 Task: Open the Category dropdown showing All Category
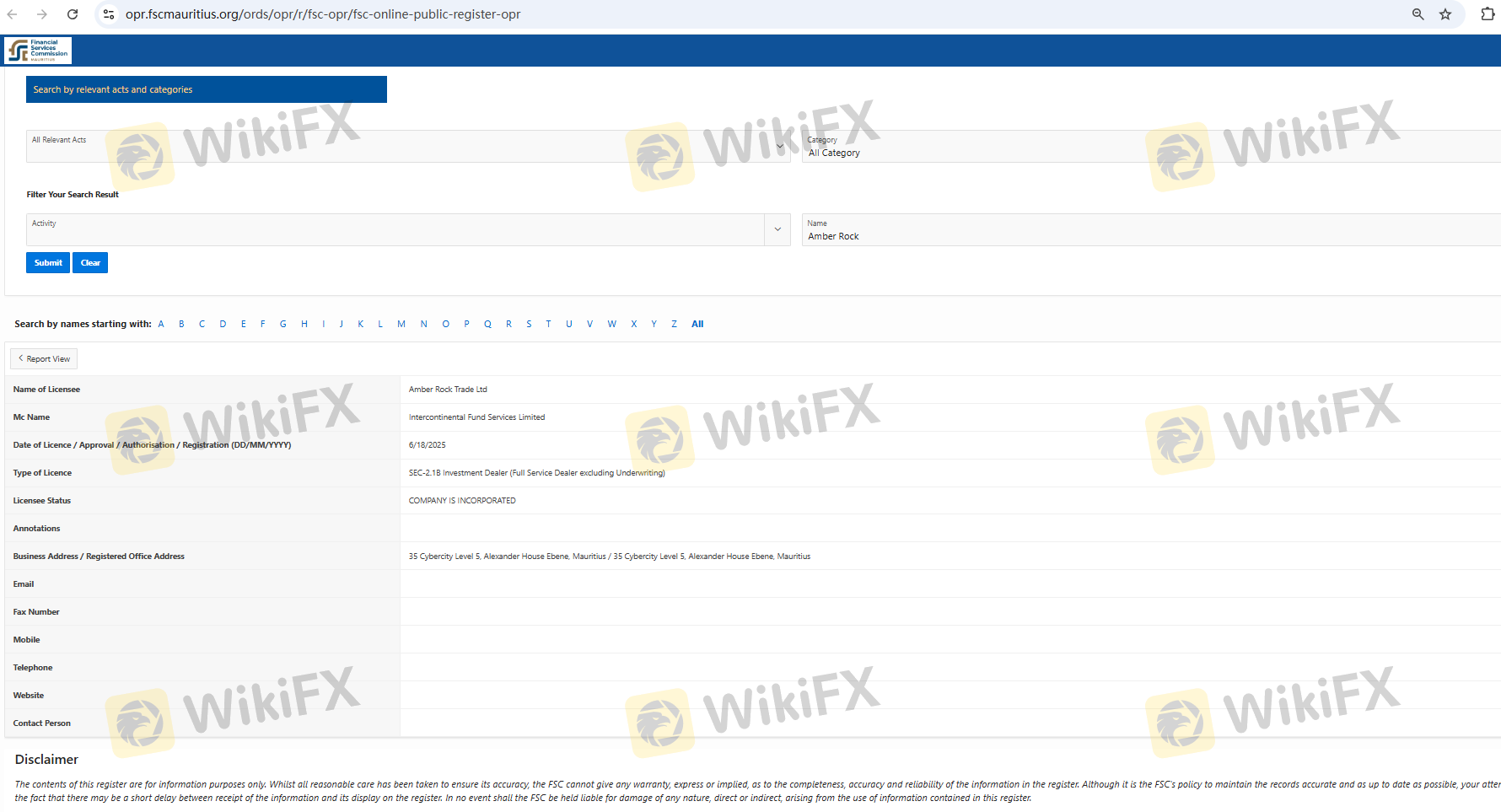coord(1151,146)
